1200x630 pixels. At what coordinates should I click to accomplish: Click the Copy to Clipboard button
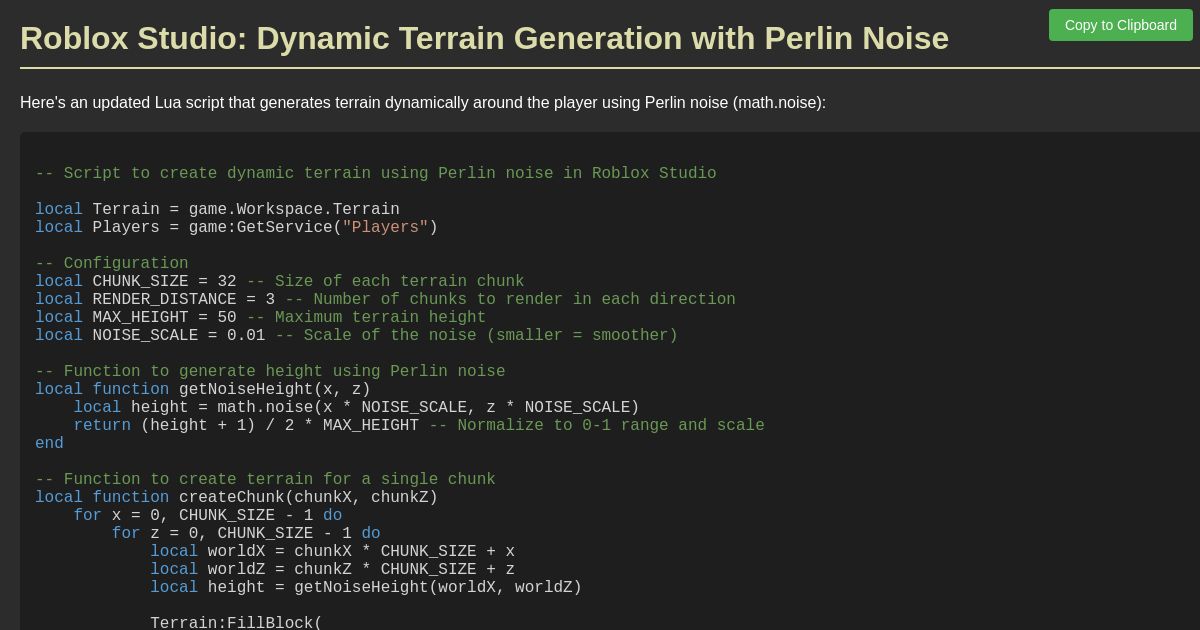coord(1120,25)
